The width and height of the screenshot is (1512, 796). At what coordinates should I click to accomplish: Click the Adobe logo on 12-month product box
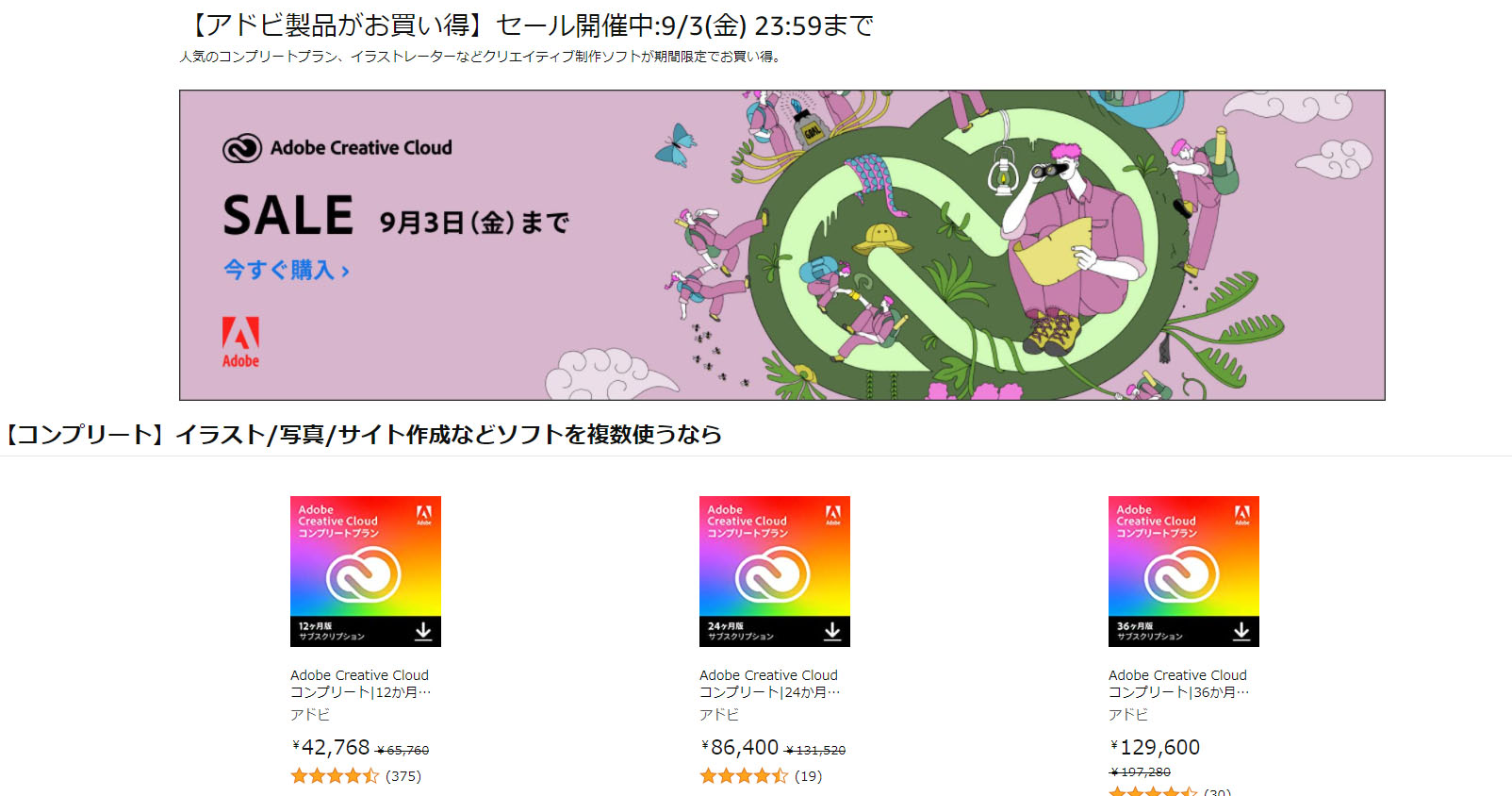(424, 514)
